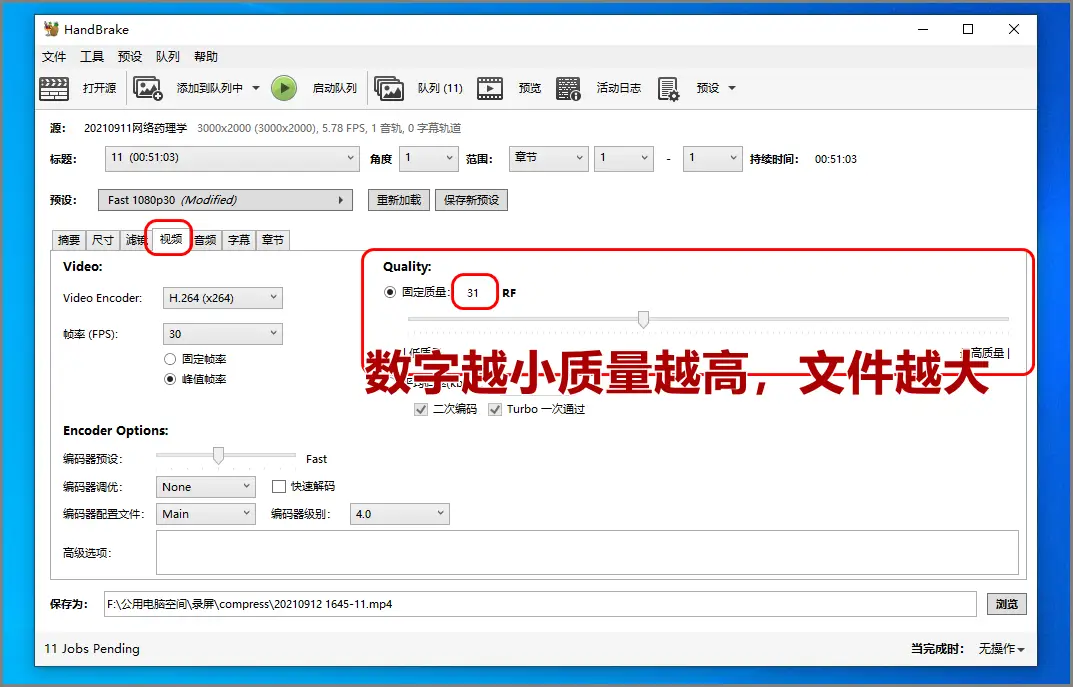Click the Queue (11) stacked pictures icon
The image size is (1073, 687).
(x=389, y=88)
